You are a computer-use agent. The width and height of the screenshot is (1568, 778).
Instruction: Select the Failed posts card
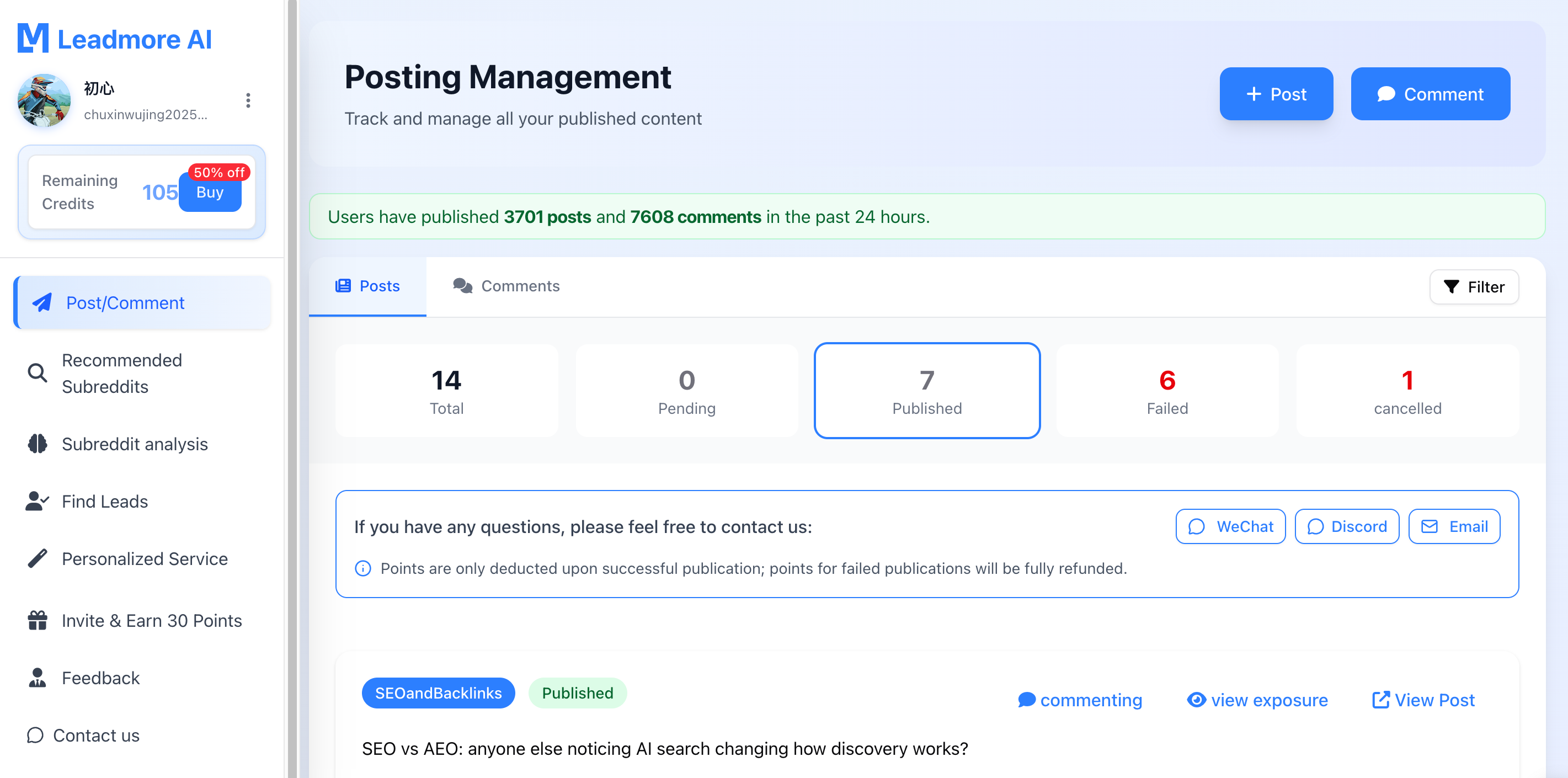pos(1167,391)
